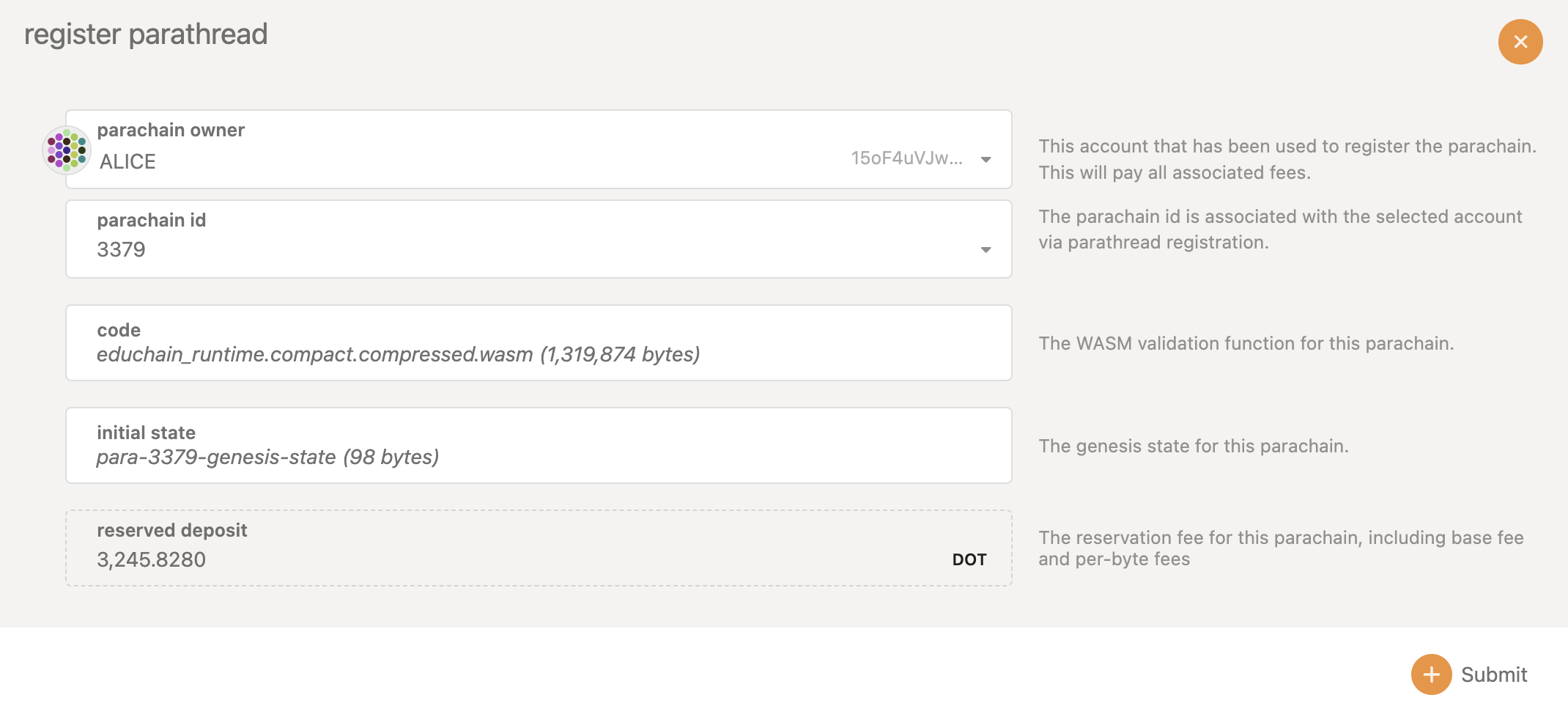The width and height of the screenshot is (1568, 717).
Task: Click the X icon in the top corner
Action: pos(1520,42)
